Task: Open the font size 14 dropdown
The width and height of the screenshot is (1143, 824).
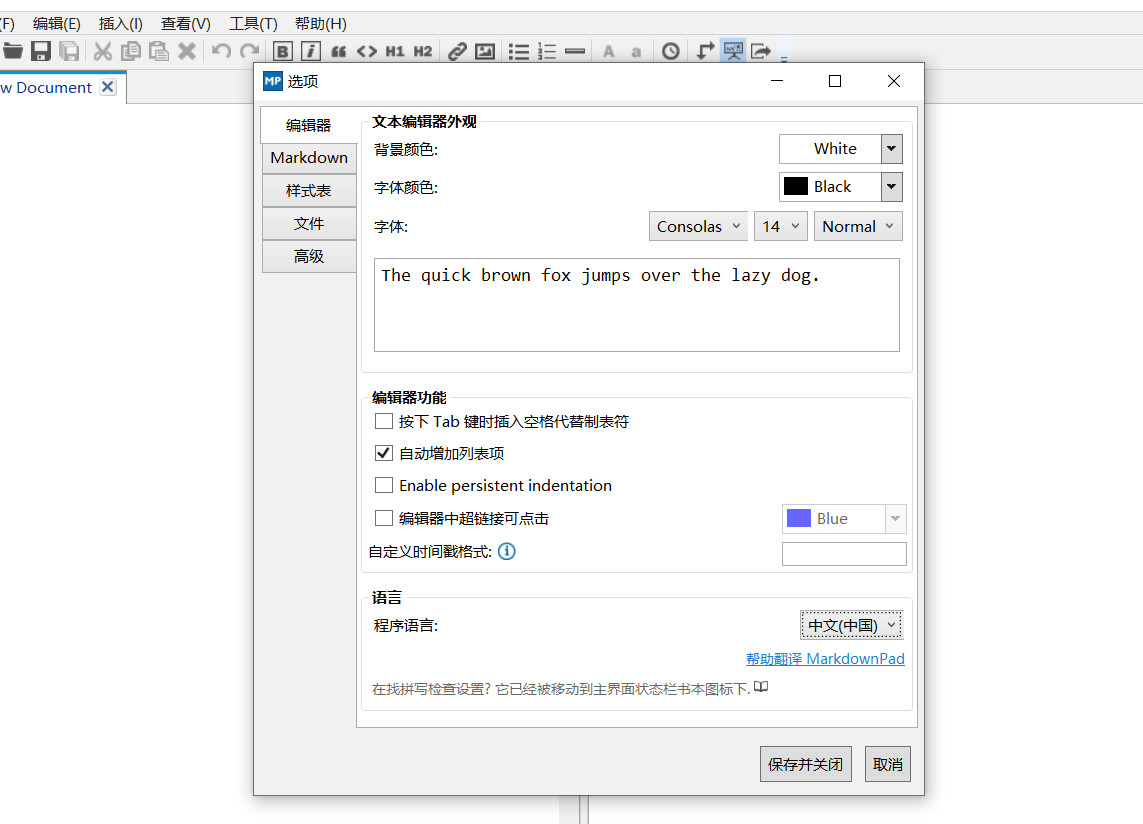Action: [x=781, y=226]
